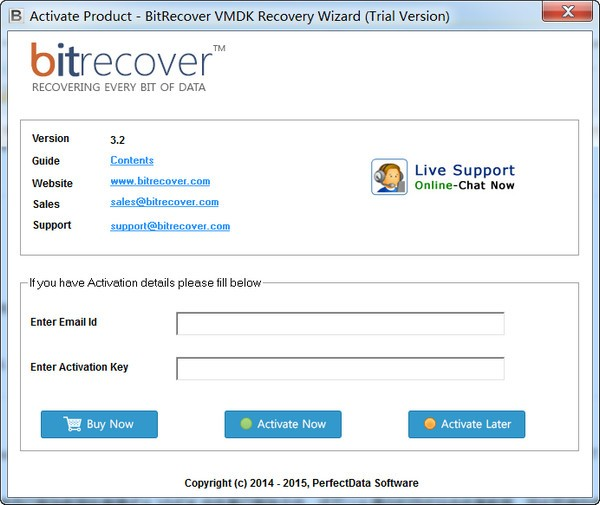The image size is (600, 505).
Task: Click the shopping cart icon on Buy Now
Action: pyautogui.click(x=73, y=424)
